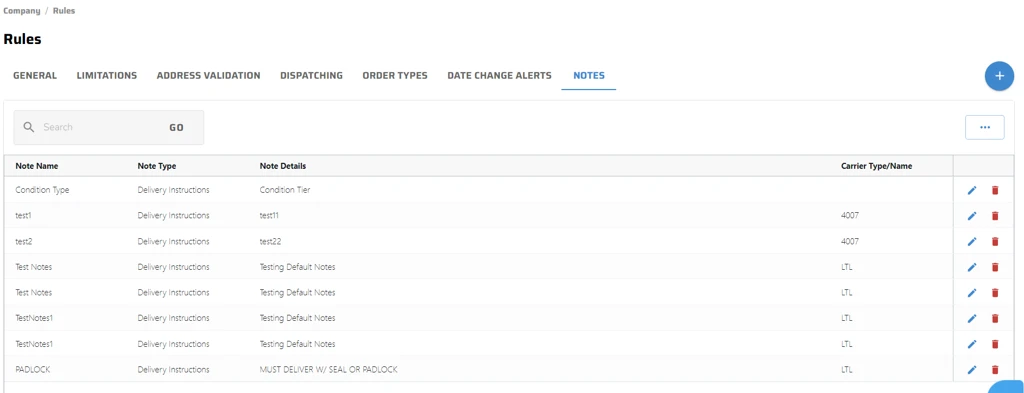The image size is (1024, 393).
Task: Delete the test1 note row
Action: pyautogui.click(x=995, y=215)
